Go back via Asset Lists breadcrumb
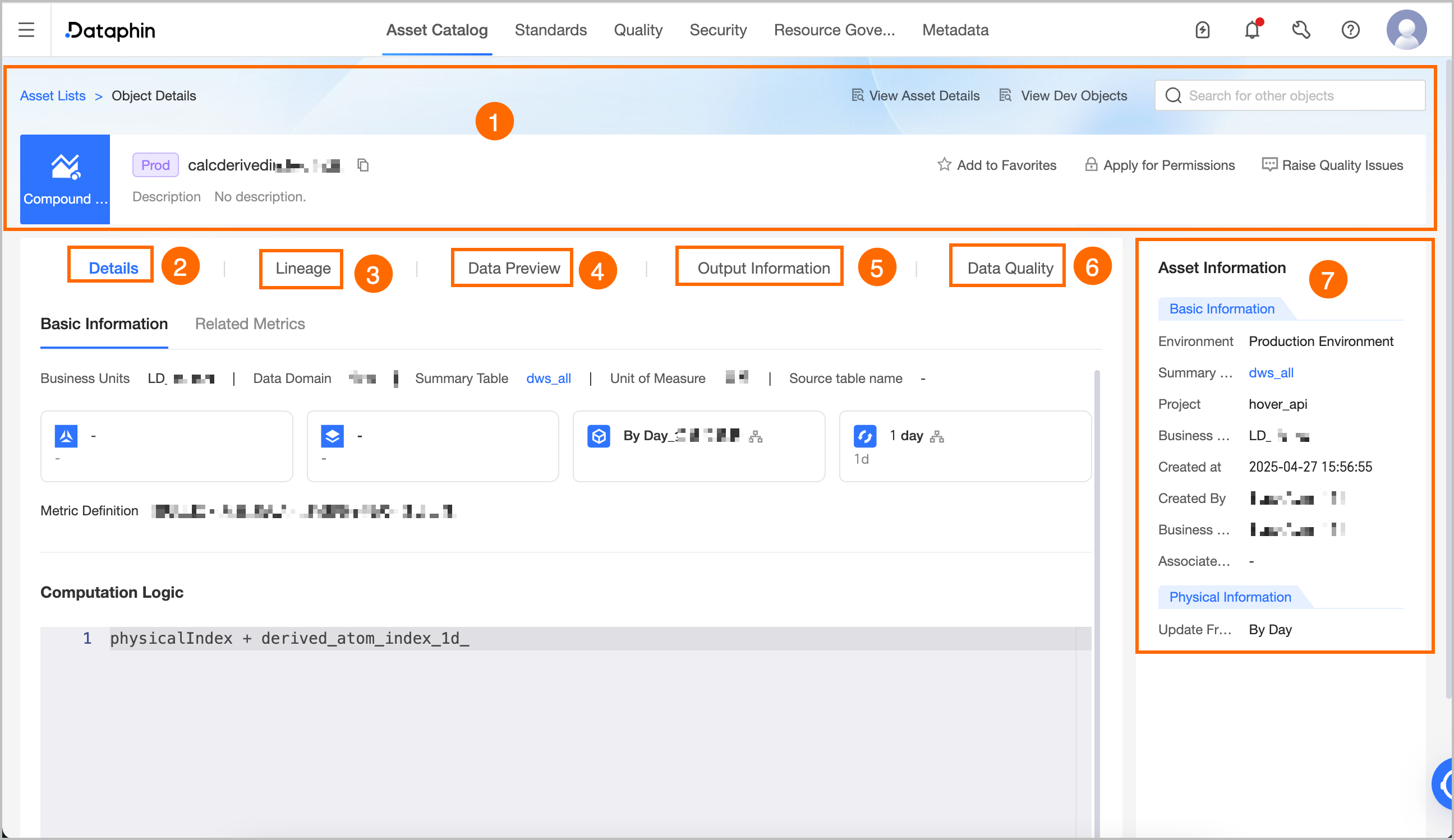Viewport: 1454px width, 840px height. pyautogui.click(x=53, y=96)
